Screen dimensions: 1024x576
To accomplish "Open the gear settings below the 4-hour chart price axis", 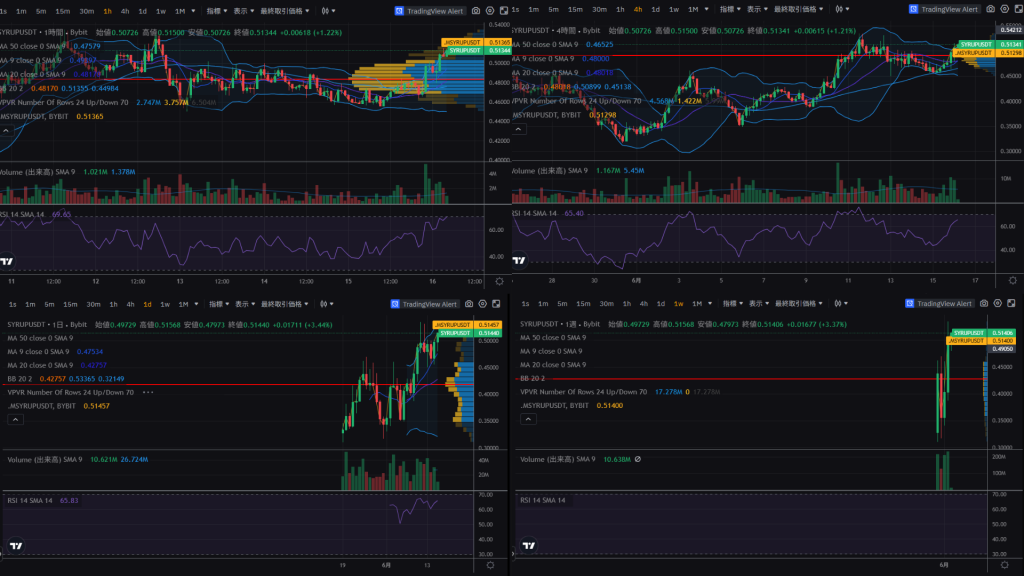I will tap(1012, 280).
